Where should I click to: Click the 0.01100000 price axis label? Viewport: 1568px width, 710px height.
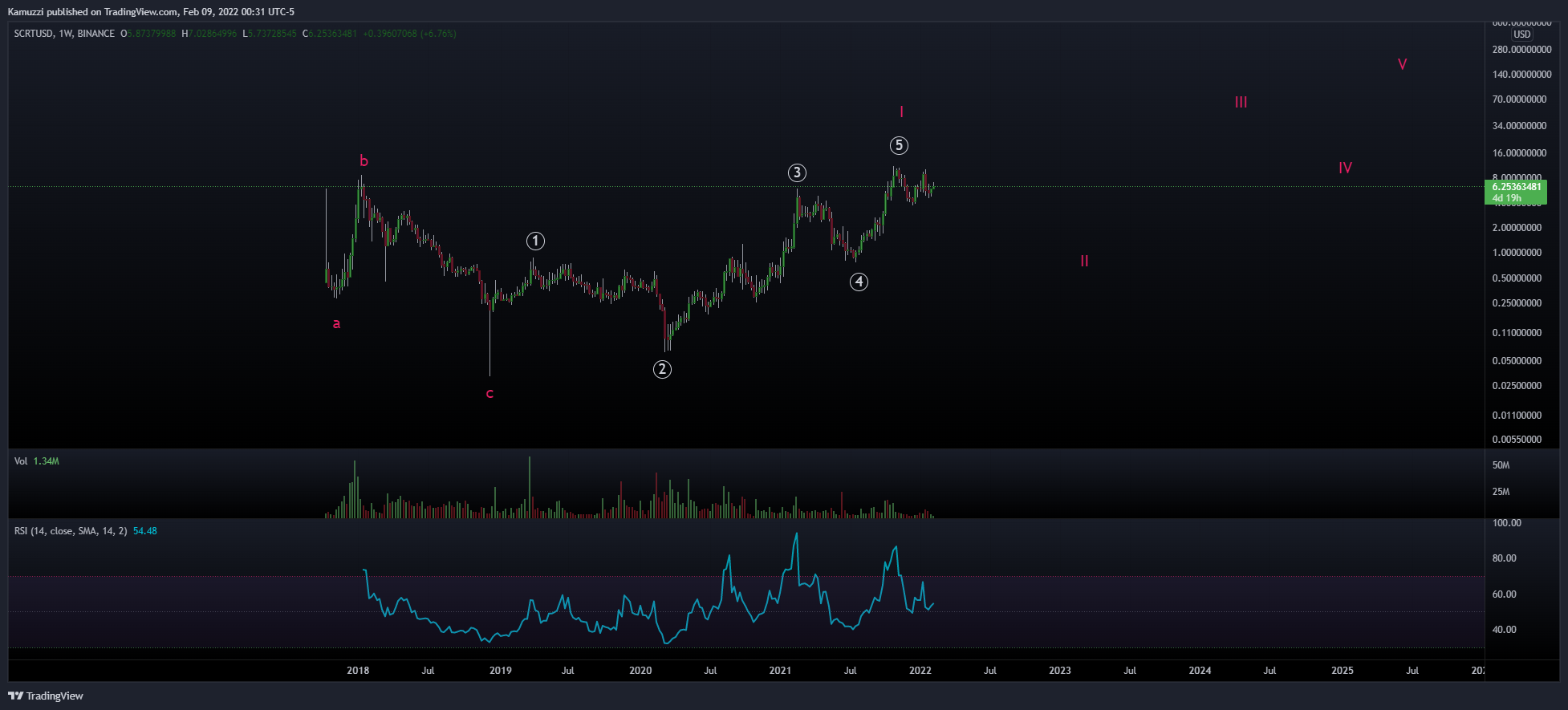1517,416
